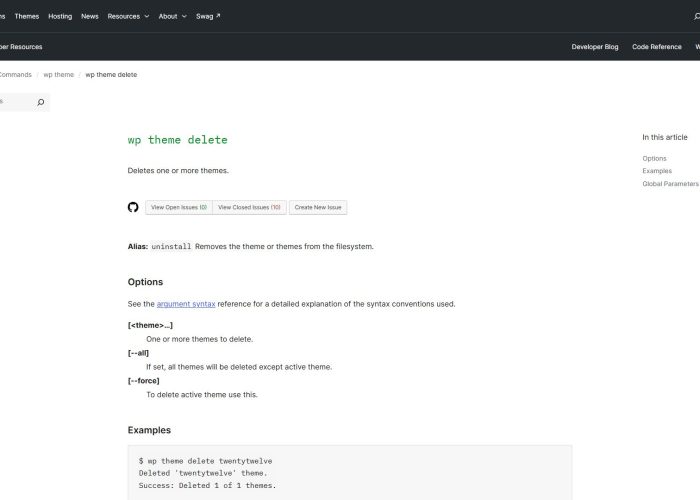This screenshot has width=700, height=500.
Task: Go to wp theme breadcrumb
Action: (58, 75)
